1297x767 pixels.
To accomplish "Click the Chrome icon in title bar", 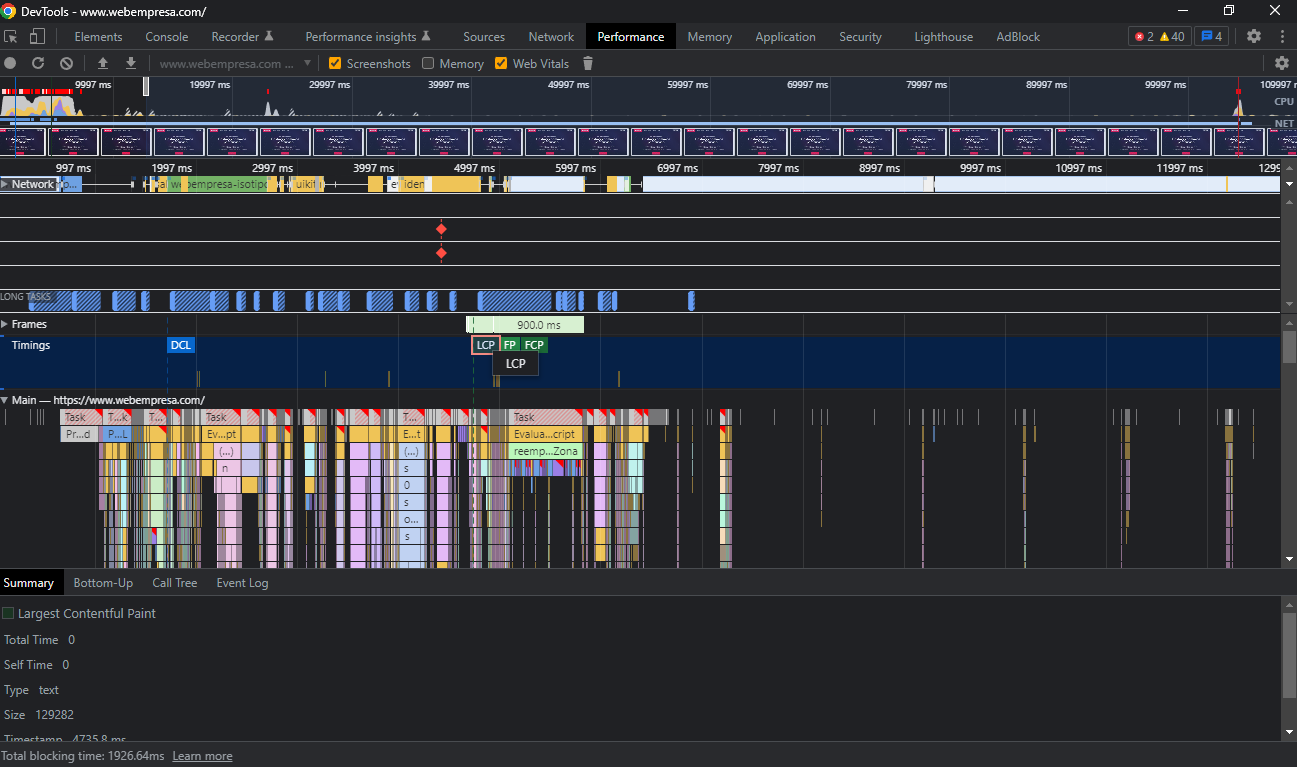I will (9, 11).
